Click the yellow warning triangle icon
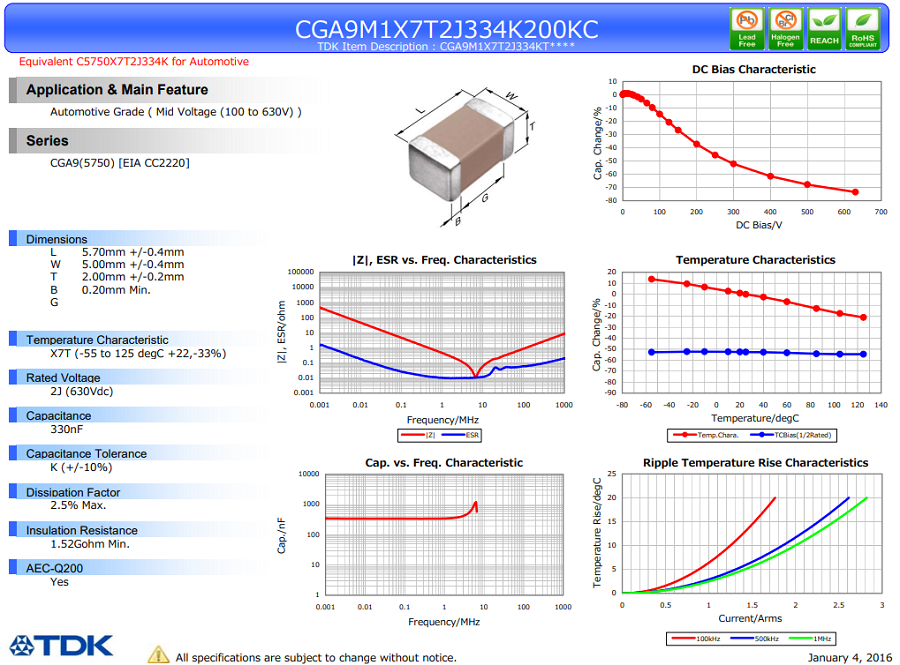900x665 pixels. [x=158, y=655]
